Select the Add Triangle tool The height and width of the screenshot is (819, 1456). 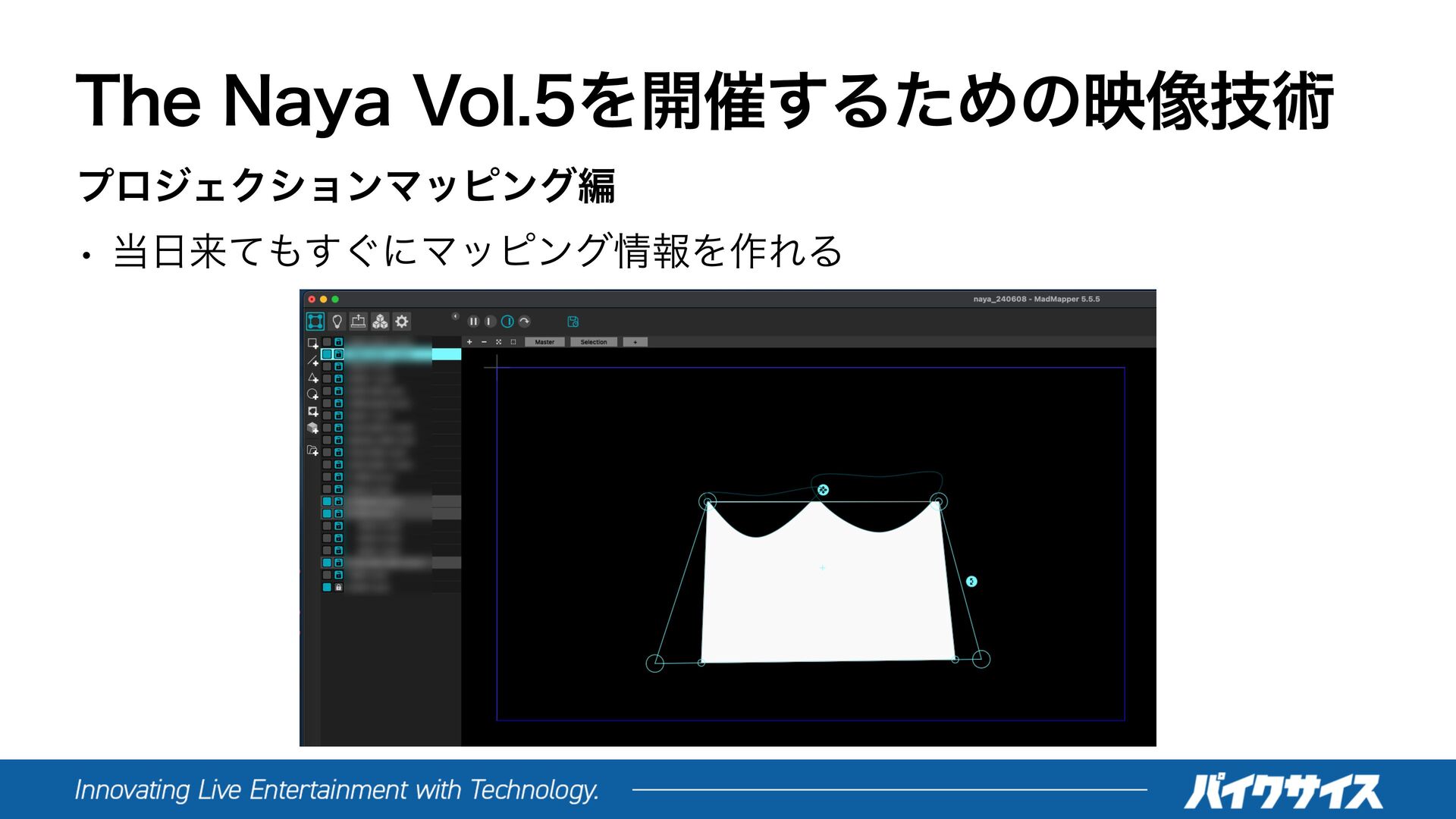coord(312,378)
